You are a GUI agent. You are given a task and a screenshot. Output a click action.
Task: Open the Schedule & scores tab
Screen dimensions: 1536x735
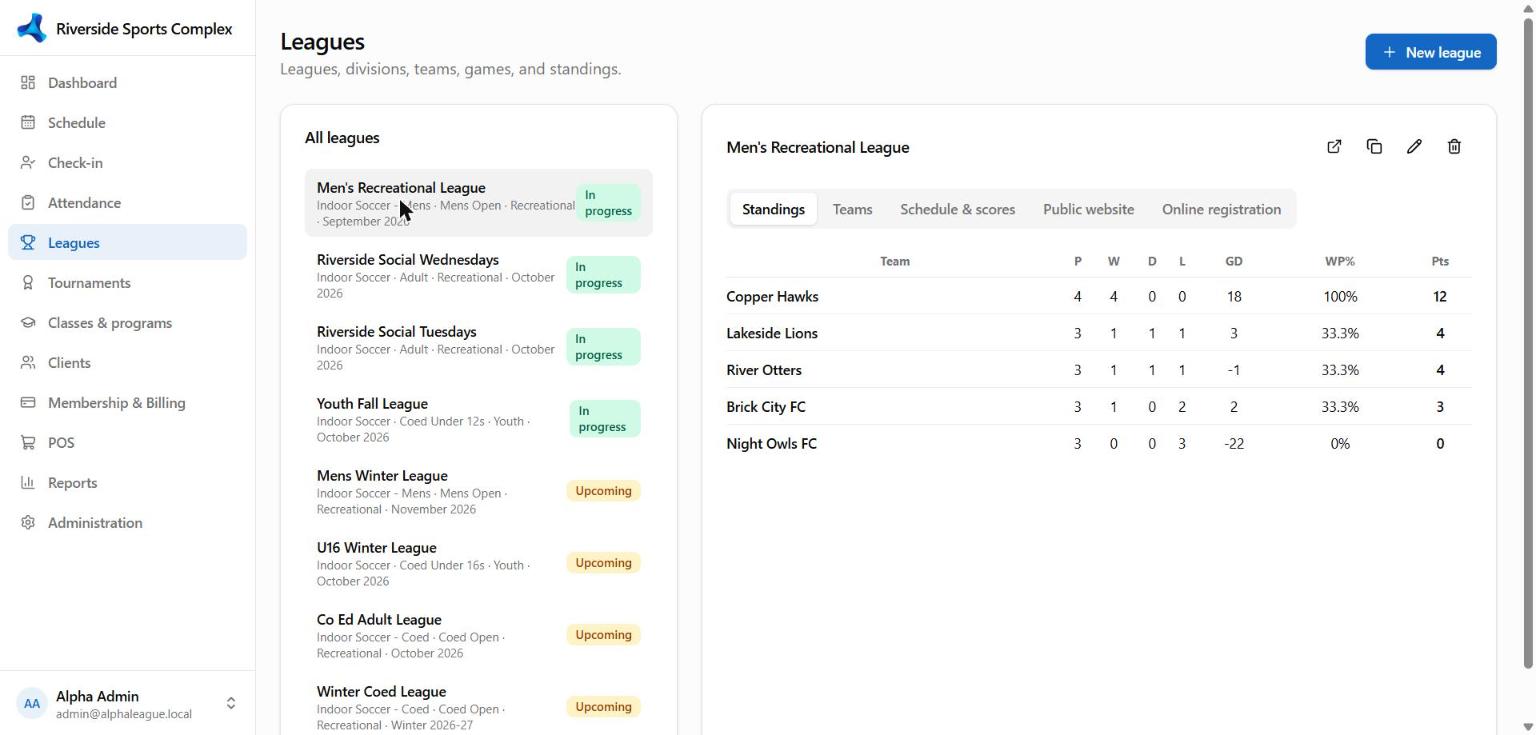pyautogui.click(x=957, y=209)
